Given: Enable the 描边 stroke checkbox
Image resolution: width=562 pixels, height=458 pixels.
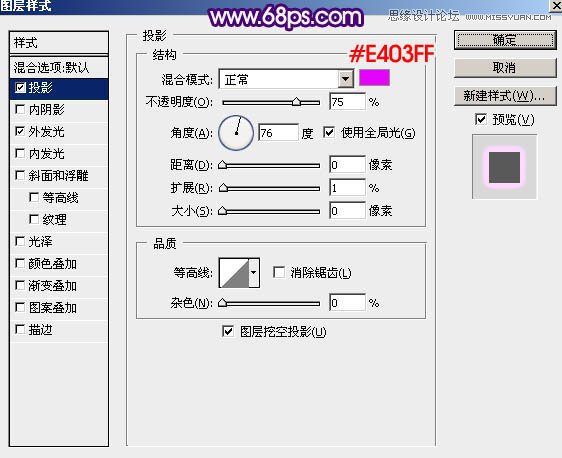Looking at the screenshot, I should pyautogui.click(x=20, y=329).
